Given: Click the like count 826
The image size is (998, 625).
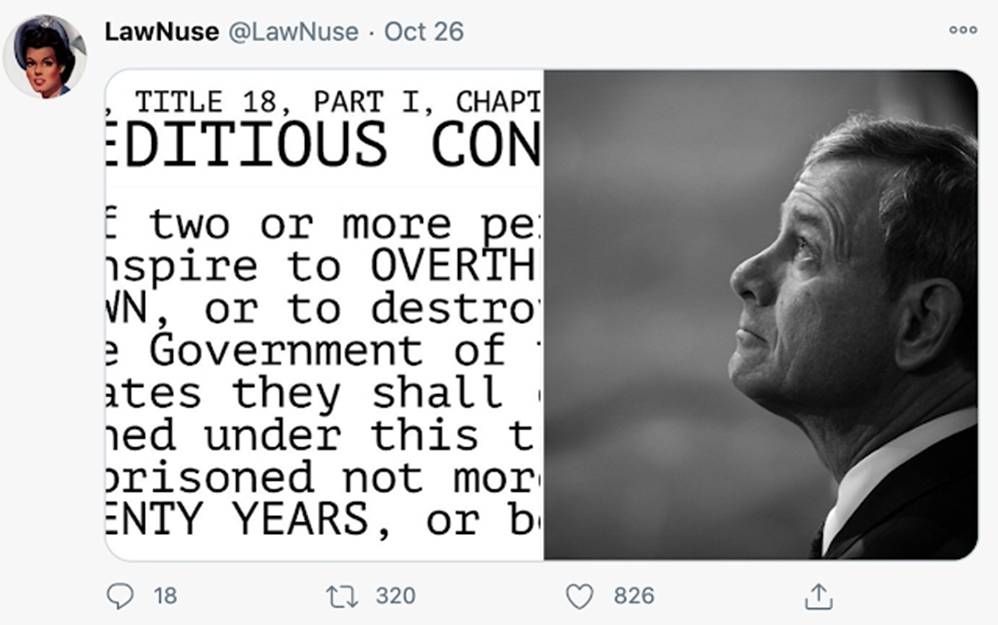Looking at the screenshot, I should 634,596.
